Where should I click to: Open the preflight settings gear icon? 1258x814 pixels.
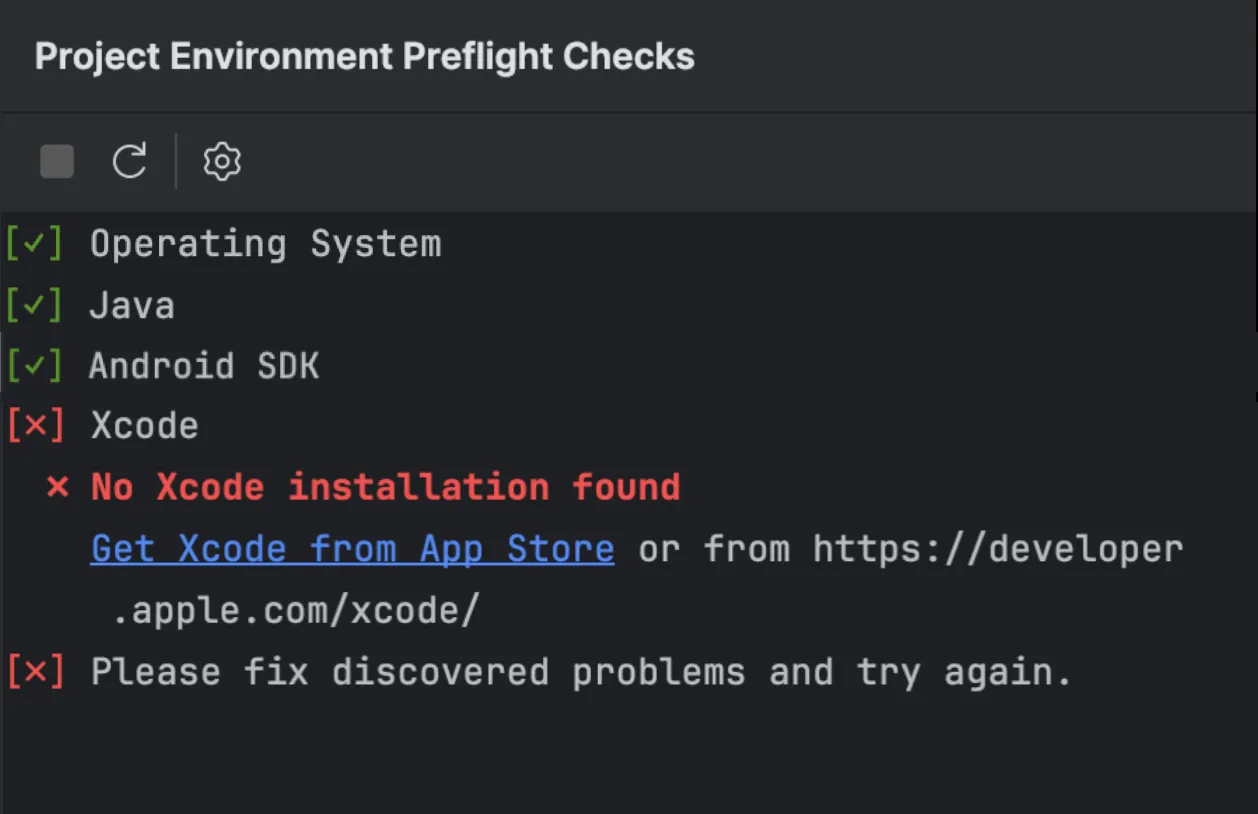[221, 161]
